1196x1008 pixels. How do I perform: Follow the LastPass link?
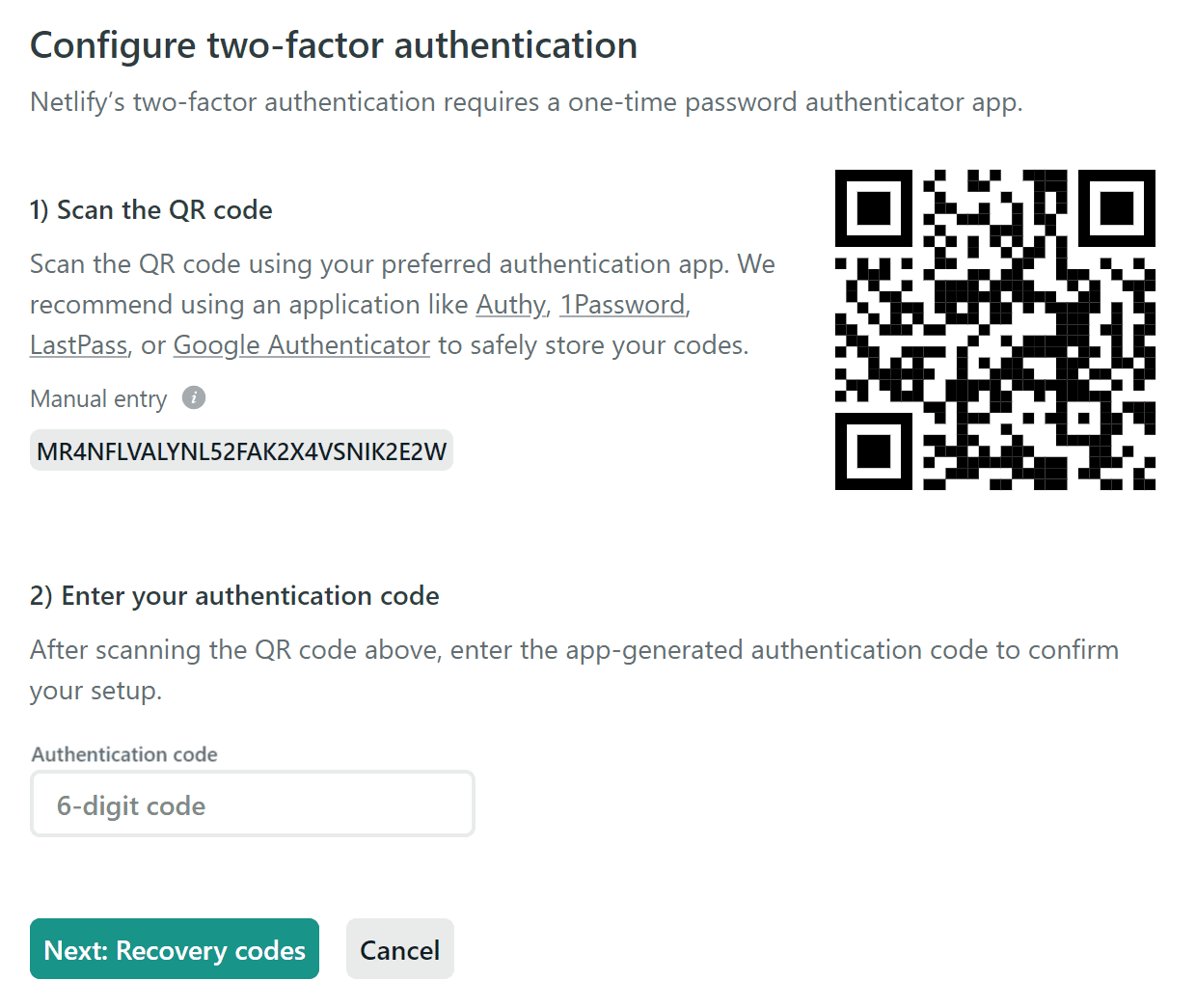[78, 345]
